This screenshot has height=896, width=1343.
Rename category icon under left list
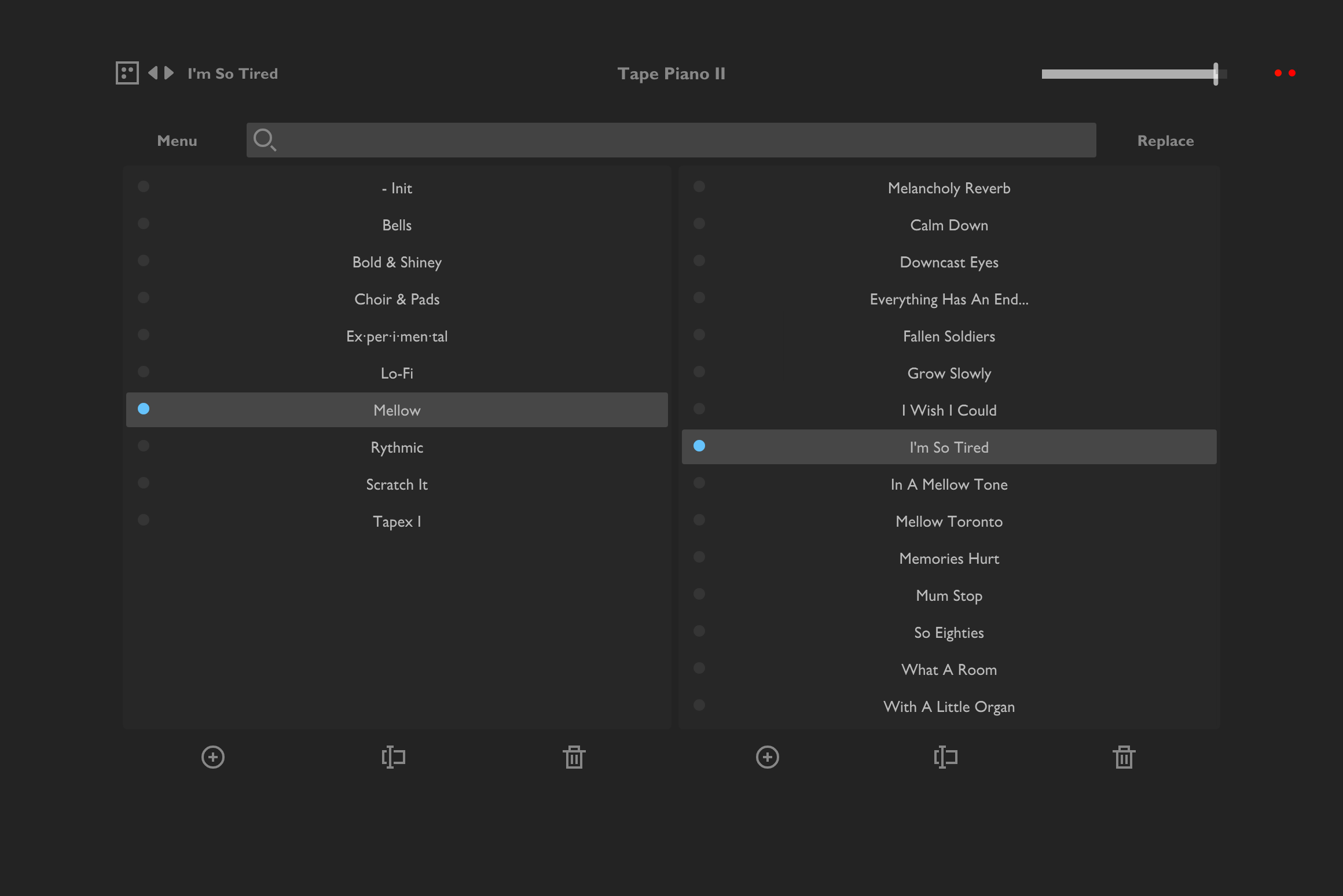[x=394, y=757]
